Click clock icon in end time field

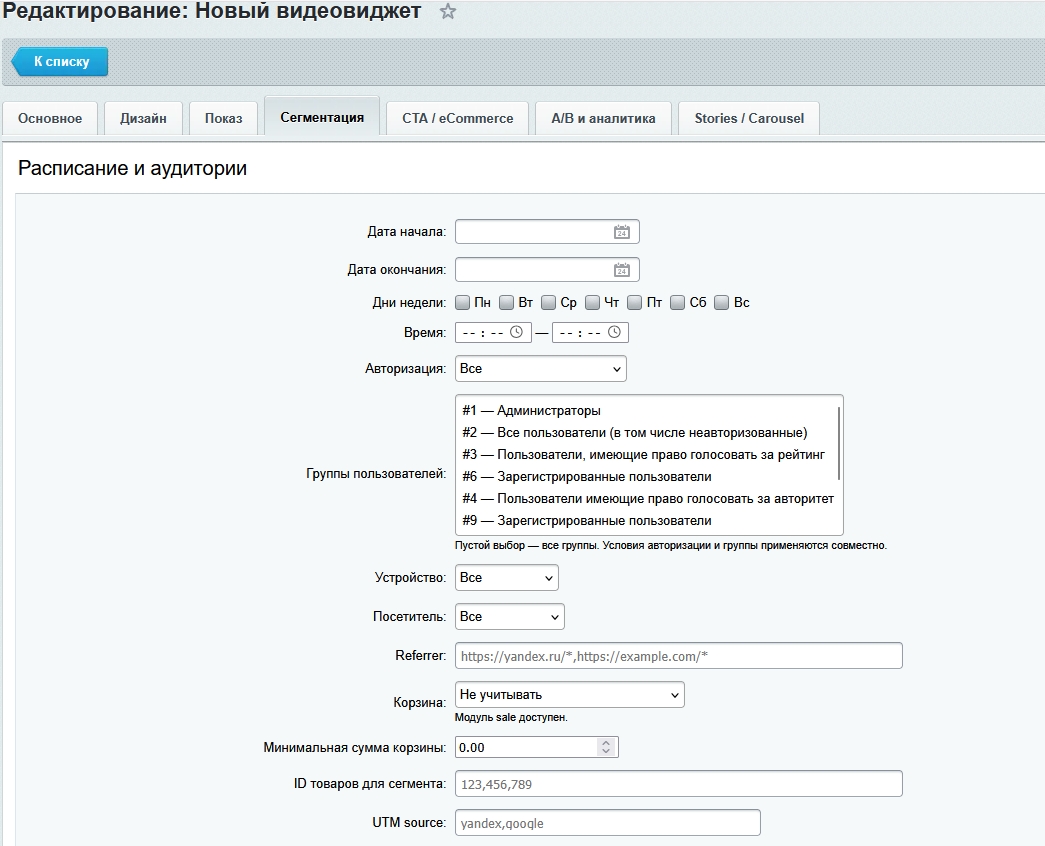point(614,332)
